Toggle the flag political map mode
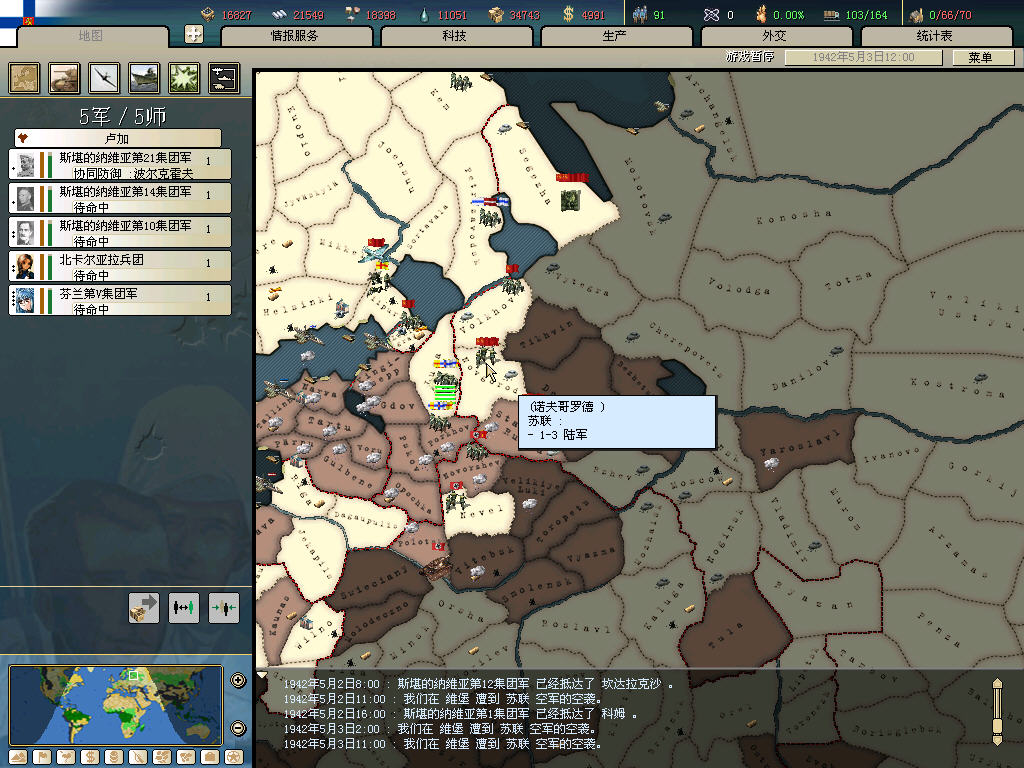The height and width of the screenshot is (768, 1024). [x=42, y=757]
